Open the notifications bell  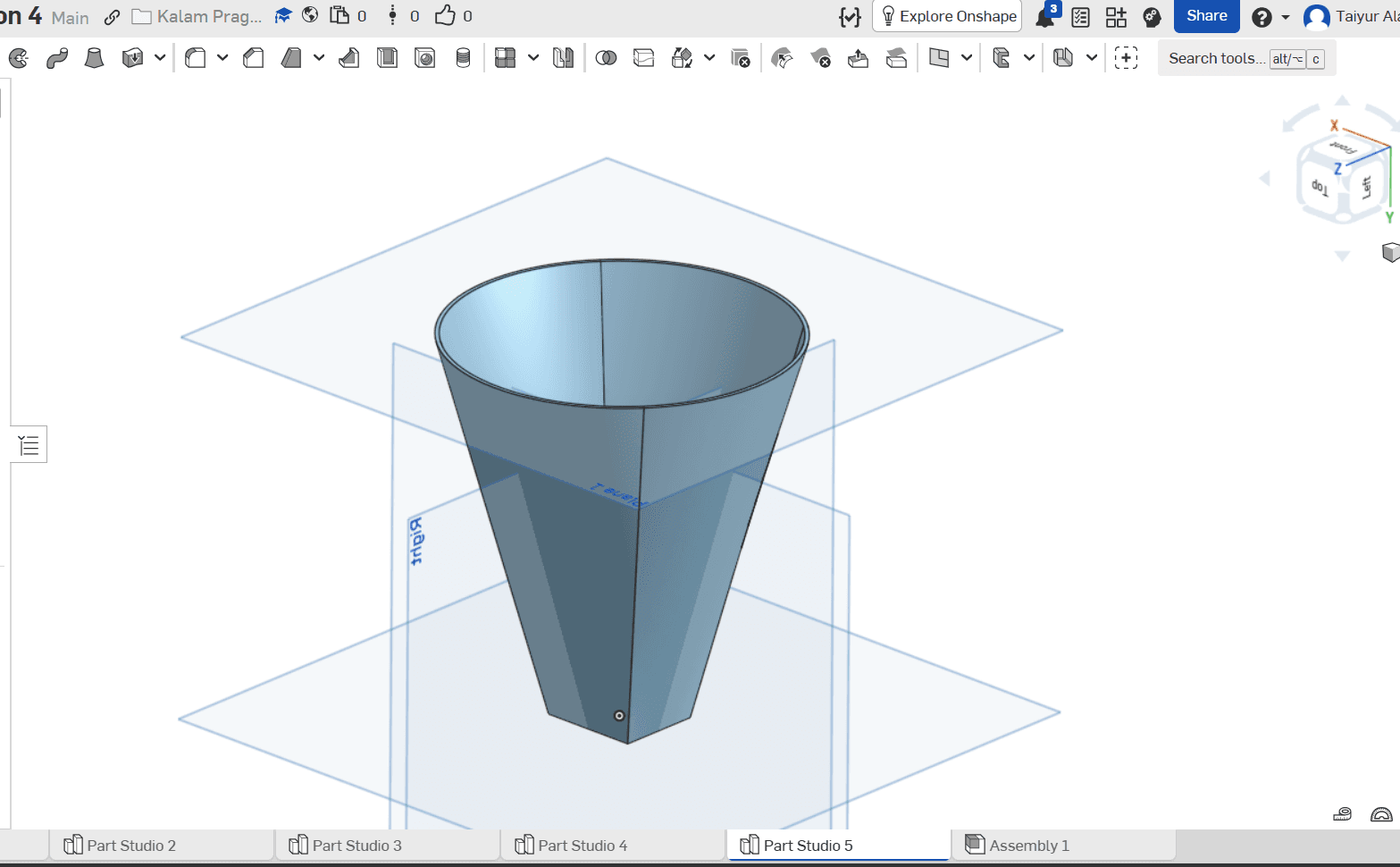point(1045,16)
